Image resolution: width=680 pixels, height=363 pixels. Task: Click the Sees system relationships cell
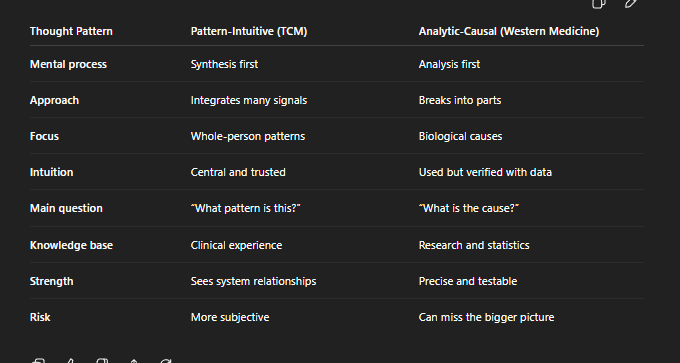point(253,281)
